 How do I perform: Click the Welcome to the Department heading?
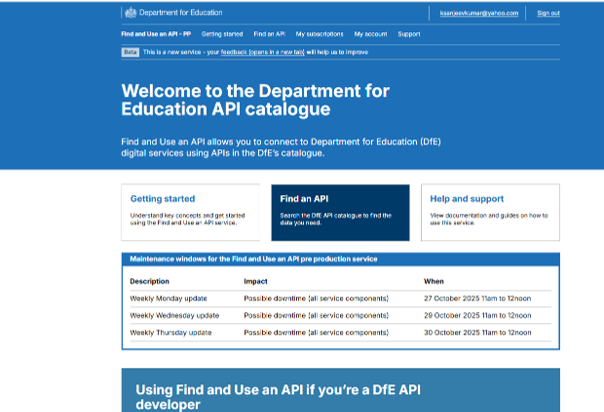255,100
